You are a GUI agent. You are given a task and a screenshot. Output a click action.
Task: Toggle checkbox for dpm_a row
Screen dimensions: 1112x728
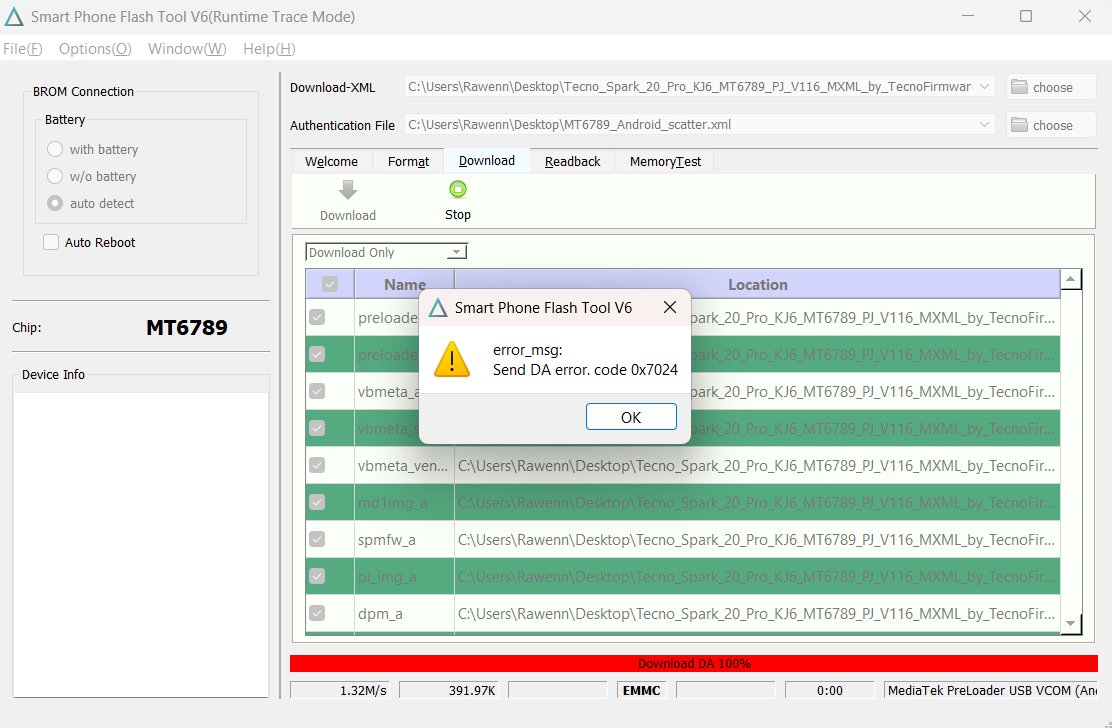point(317,612)
